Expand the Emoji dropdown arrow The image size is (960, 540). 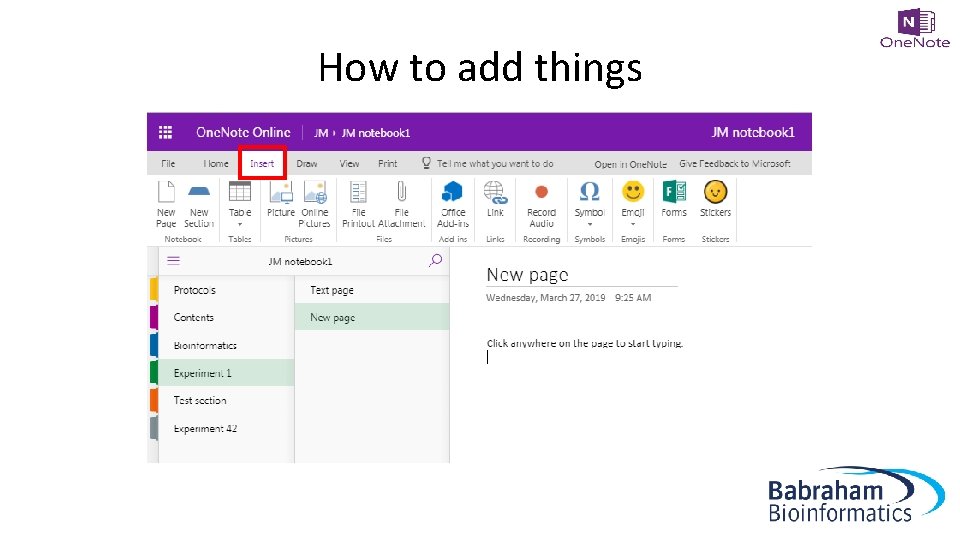[x=633, y=224]
